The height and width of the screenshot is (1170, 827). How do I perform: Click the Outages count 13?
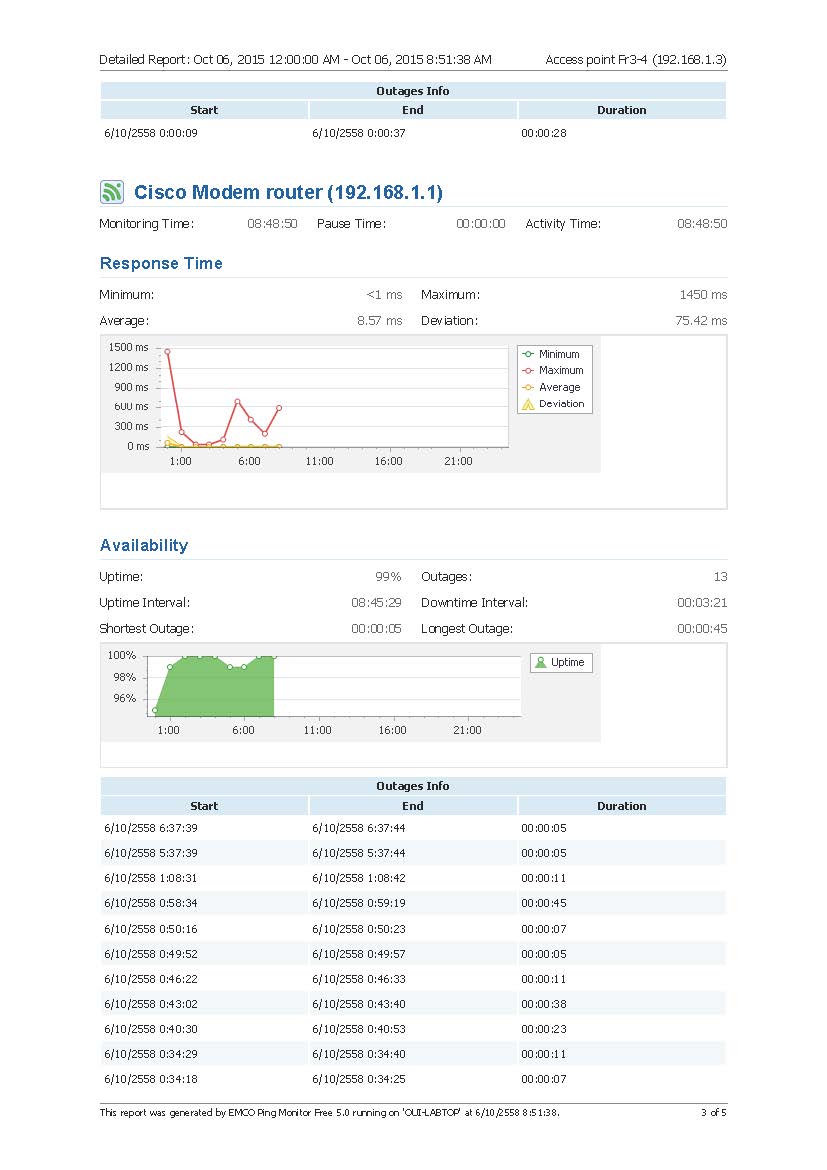[x=720, y=577]
